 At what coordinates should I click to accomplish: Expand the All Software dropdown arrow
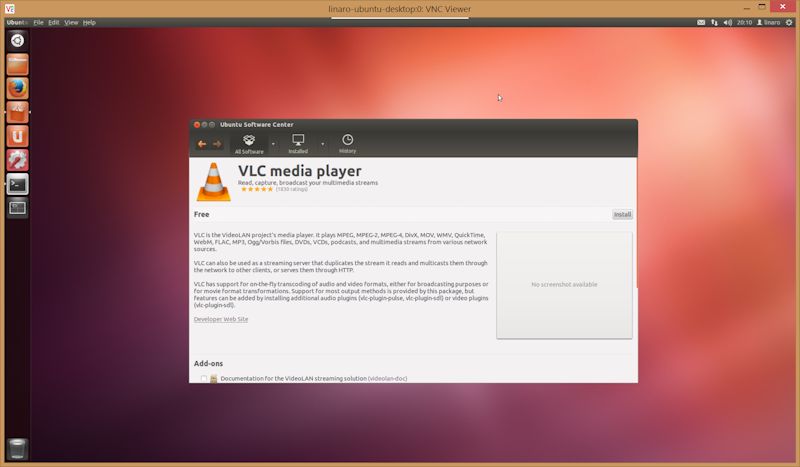273,144
